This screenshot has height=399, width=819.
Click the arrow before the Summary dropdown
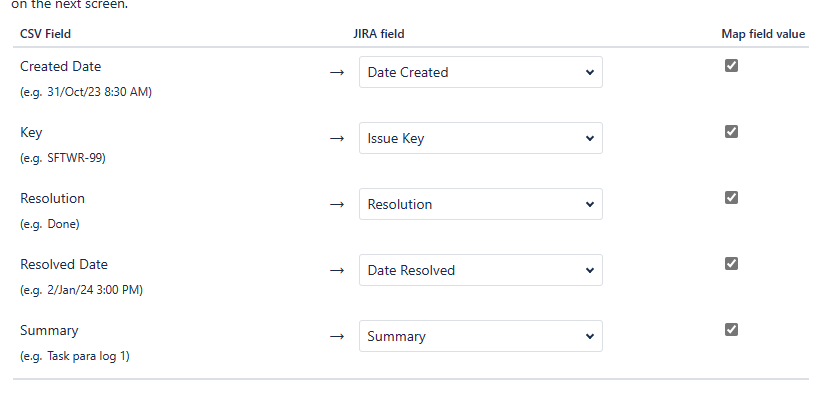[x=337, y=336]
